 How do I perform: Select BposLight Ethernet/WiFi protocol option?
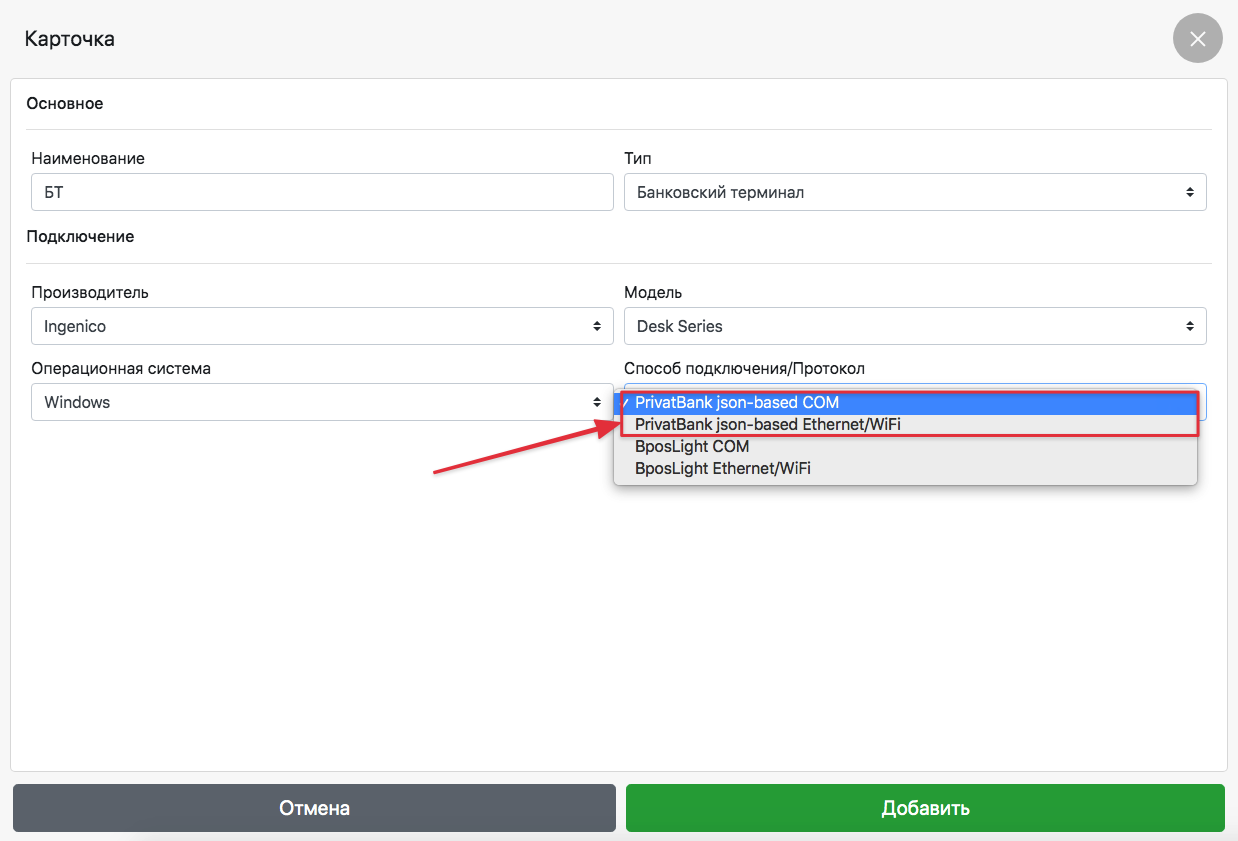[722, 468]
